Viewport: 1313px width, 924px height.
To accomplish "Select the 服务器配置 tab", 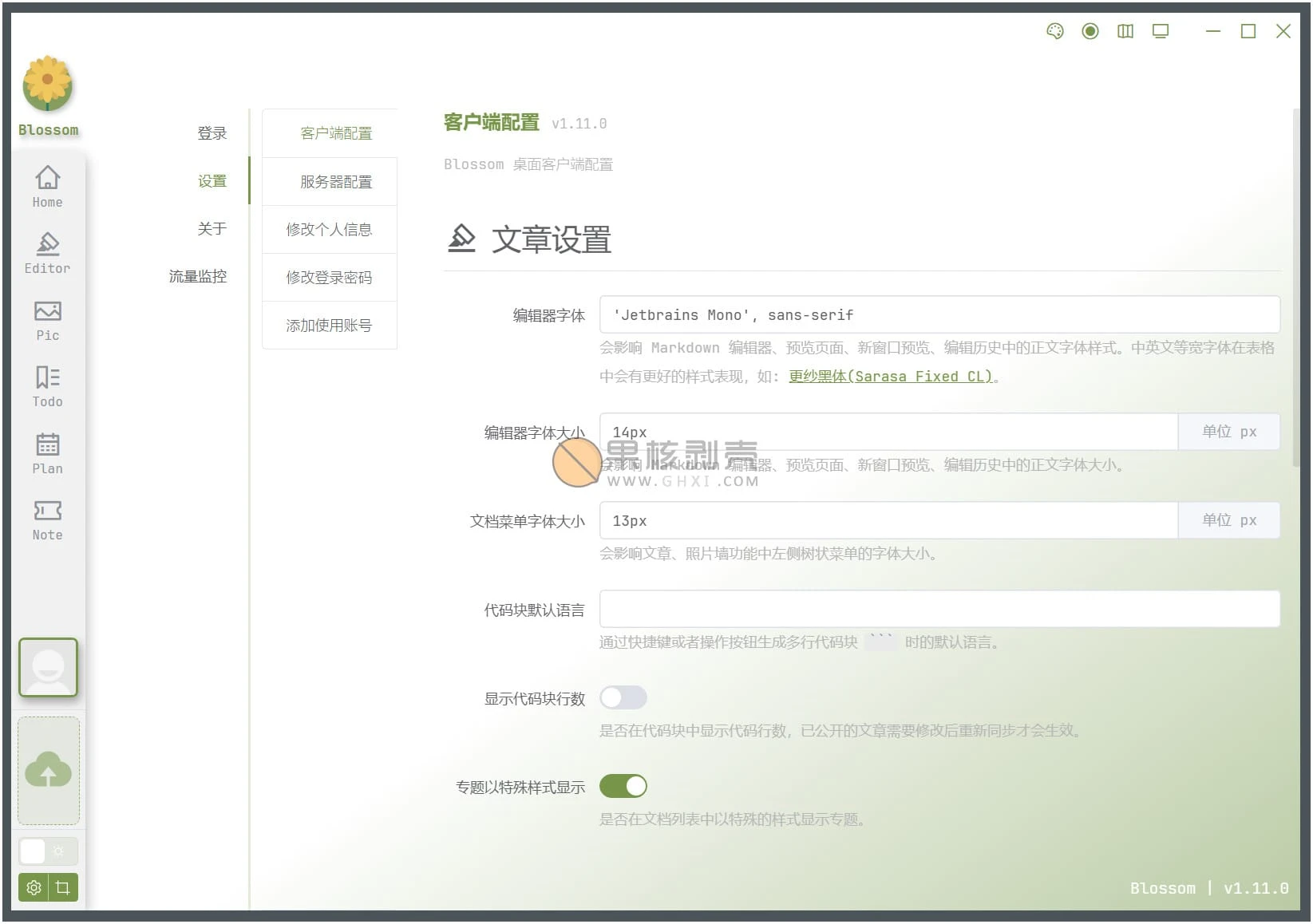I will click(x=335, y=182).
